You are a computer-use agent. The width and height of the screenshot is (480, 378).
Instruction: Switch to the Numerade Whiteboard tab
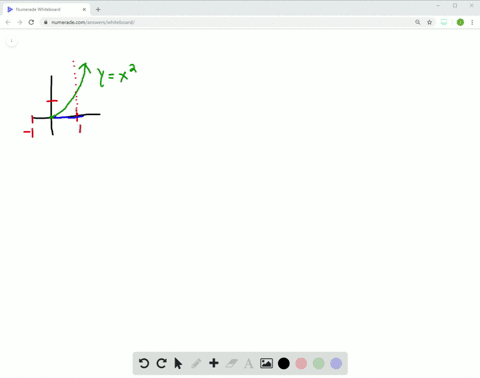click(x=47, y=9)
